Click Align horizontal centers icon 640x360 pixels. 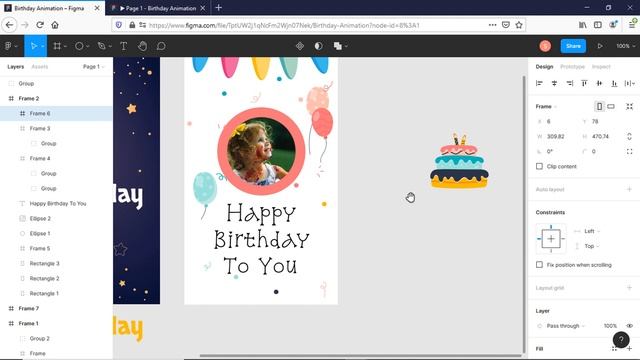554,83
